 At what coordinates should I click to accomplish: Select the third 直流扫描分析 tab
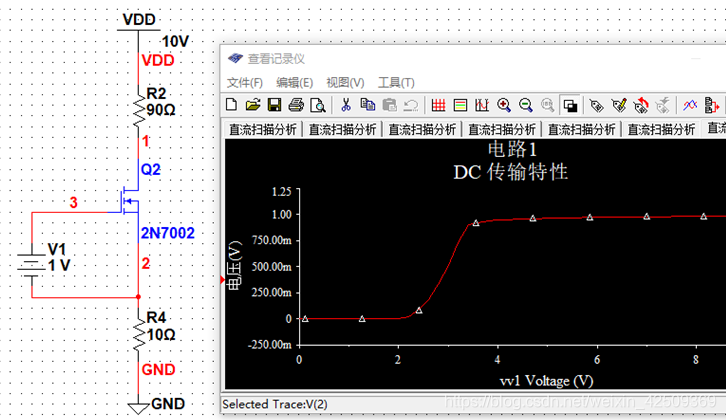coord(422,130)
